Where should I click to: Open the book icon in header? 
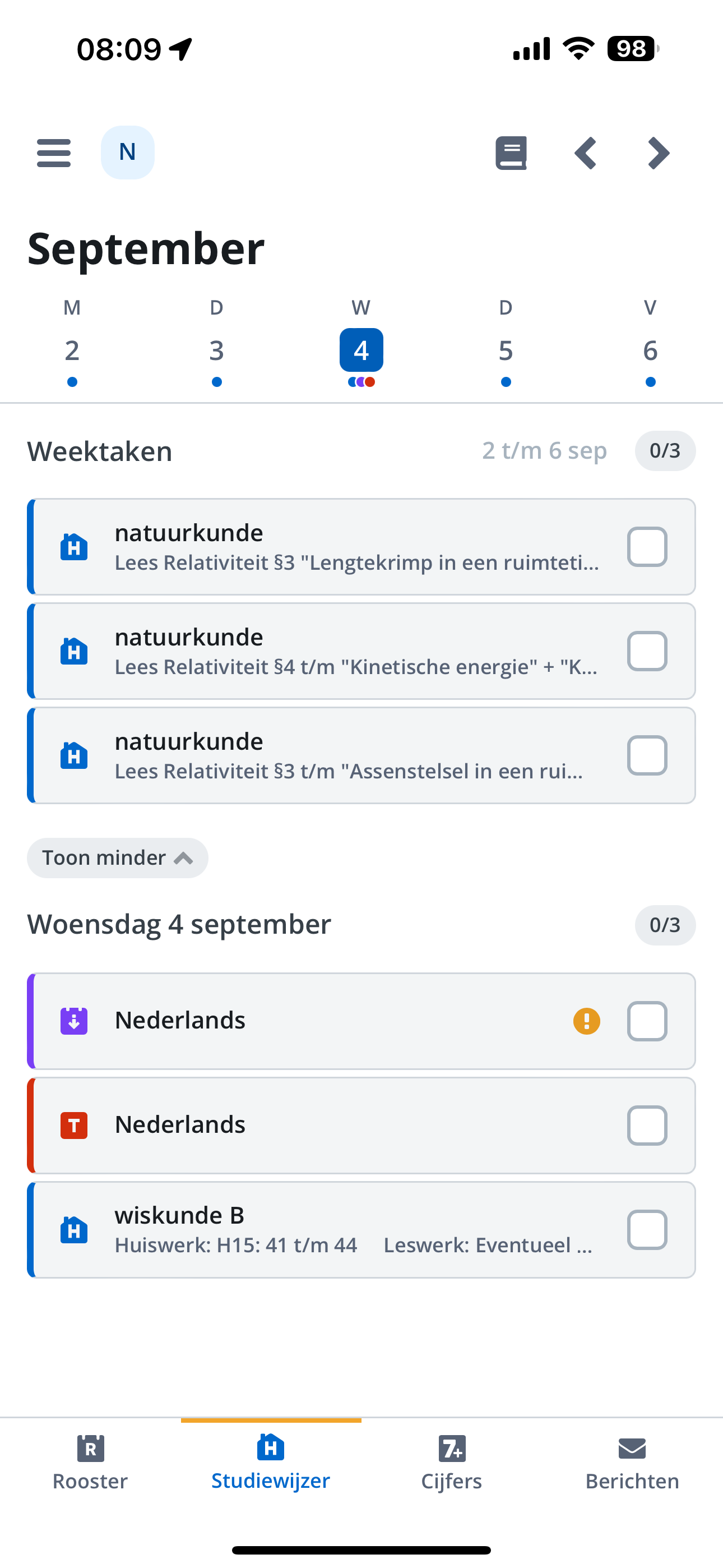coord(511,153)
